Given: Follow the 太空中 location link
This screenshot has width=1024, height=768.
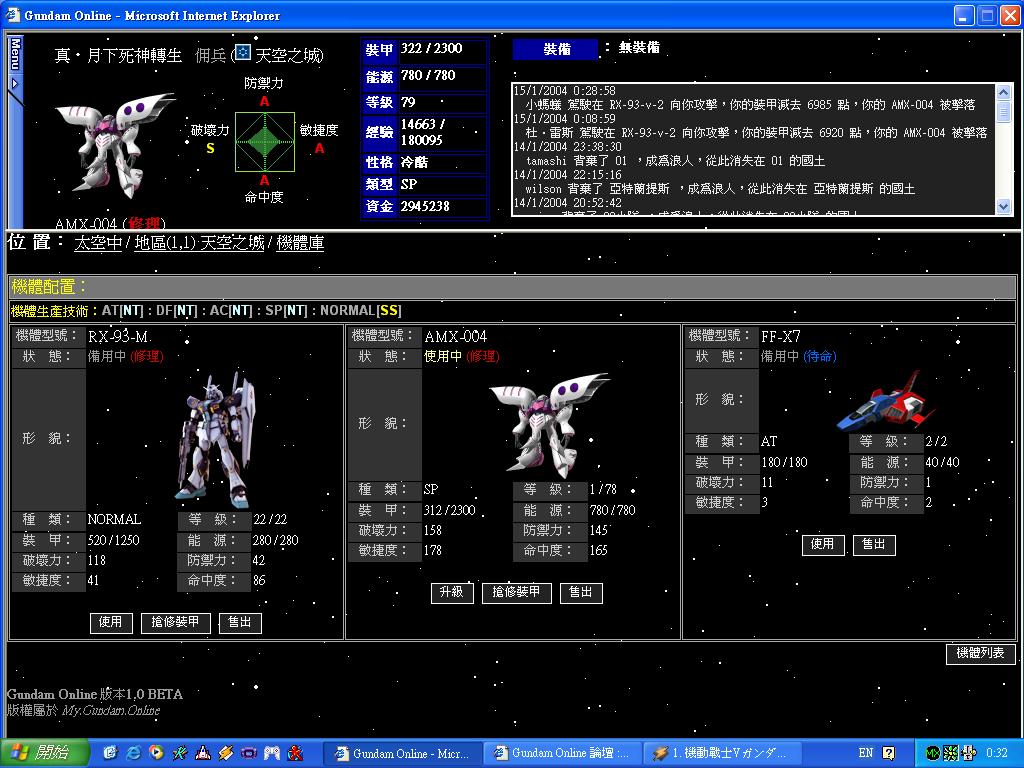Looking at the screenshot, I should pos(99,244).
